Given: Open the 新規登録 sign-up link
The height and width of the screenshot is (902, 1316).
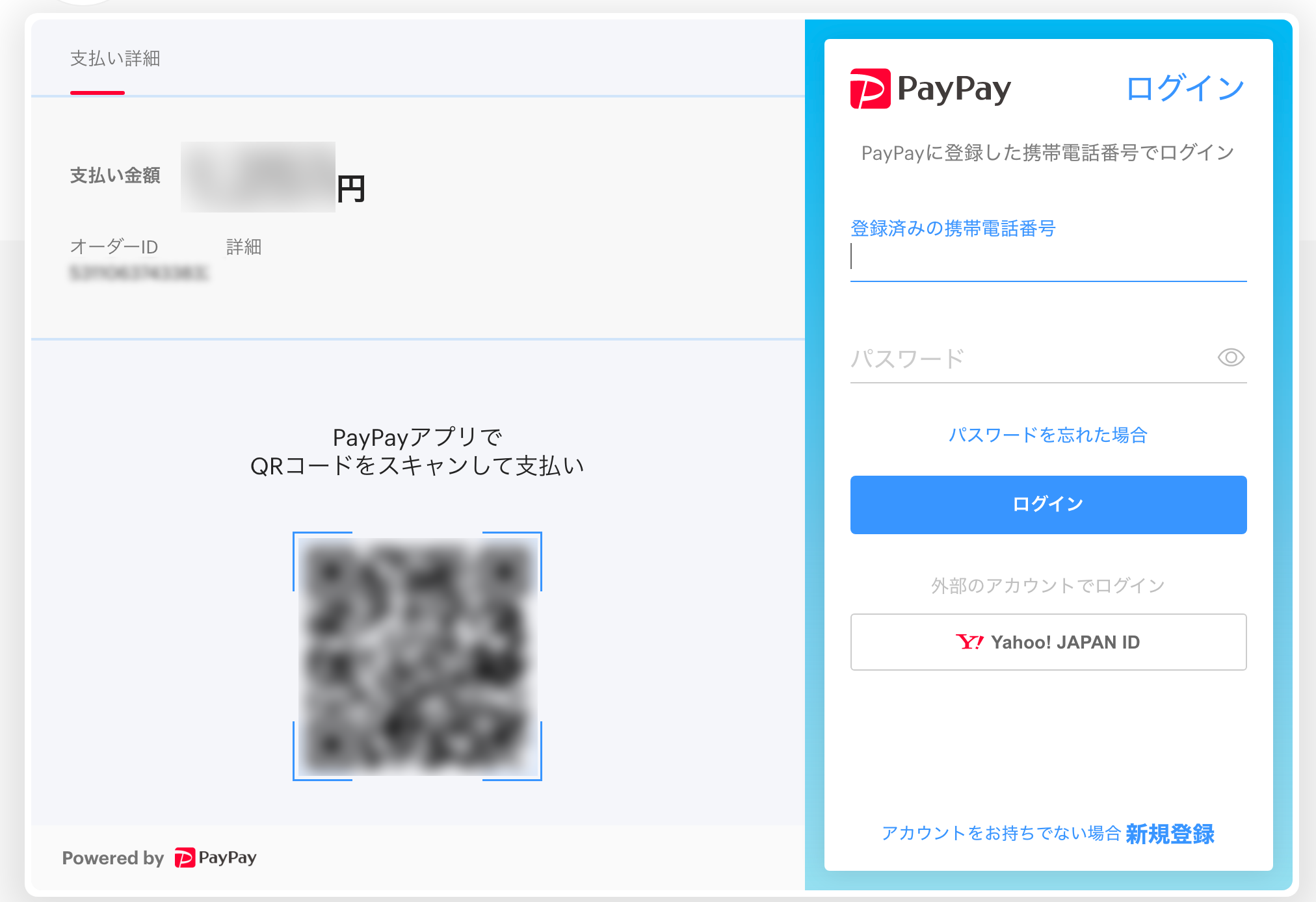Looking at the screenshot, I should (x=1170, y=834).
